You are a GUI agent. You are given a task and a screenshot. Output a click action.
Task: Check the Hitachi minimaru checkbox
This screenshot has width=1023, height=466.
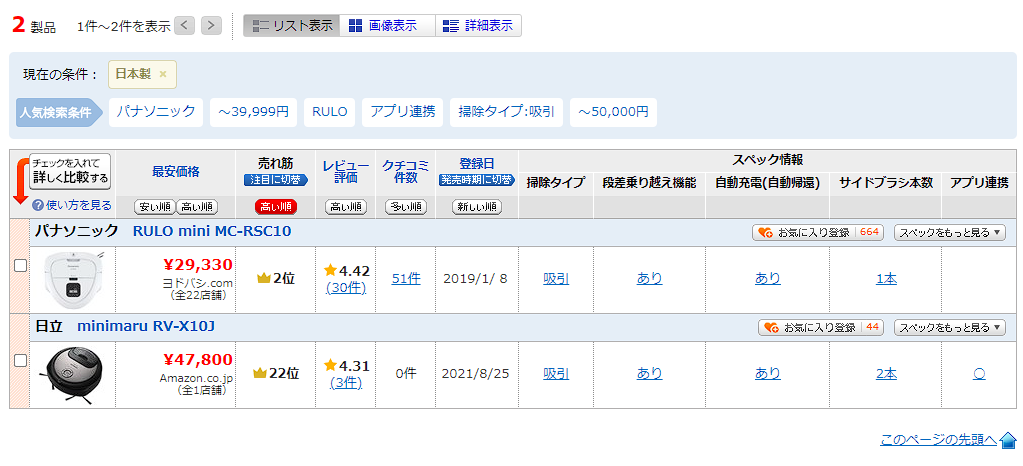[x=20, y=360]
